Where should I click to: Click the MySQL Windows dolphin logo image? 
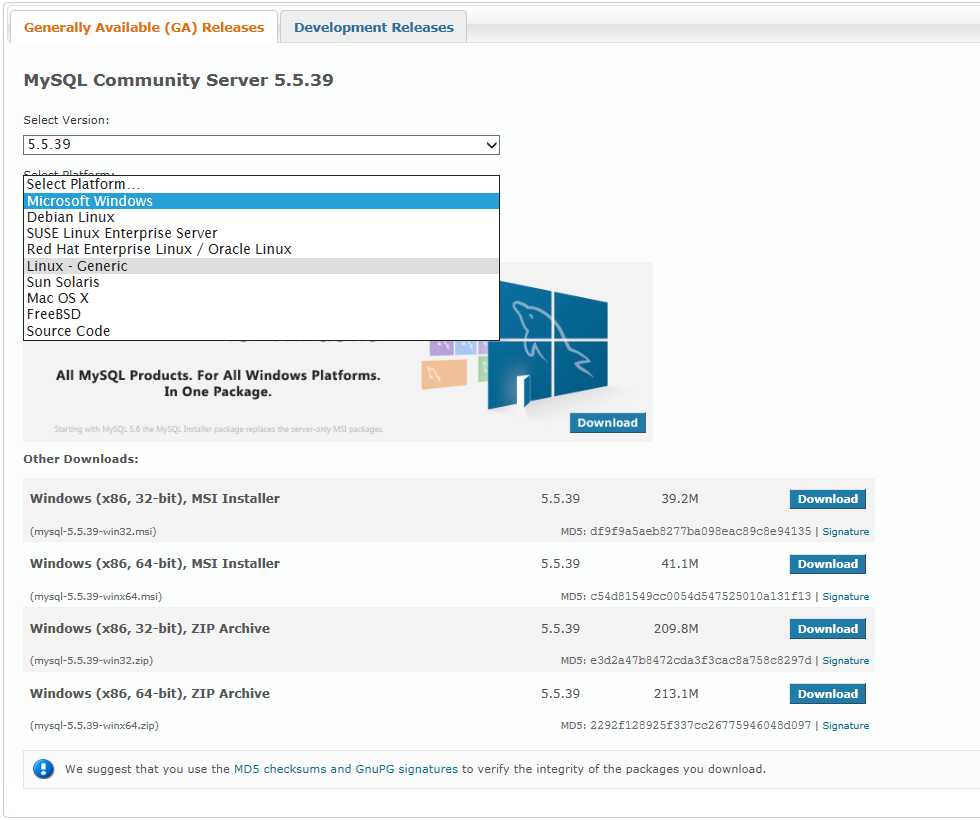548,346
